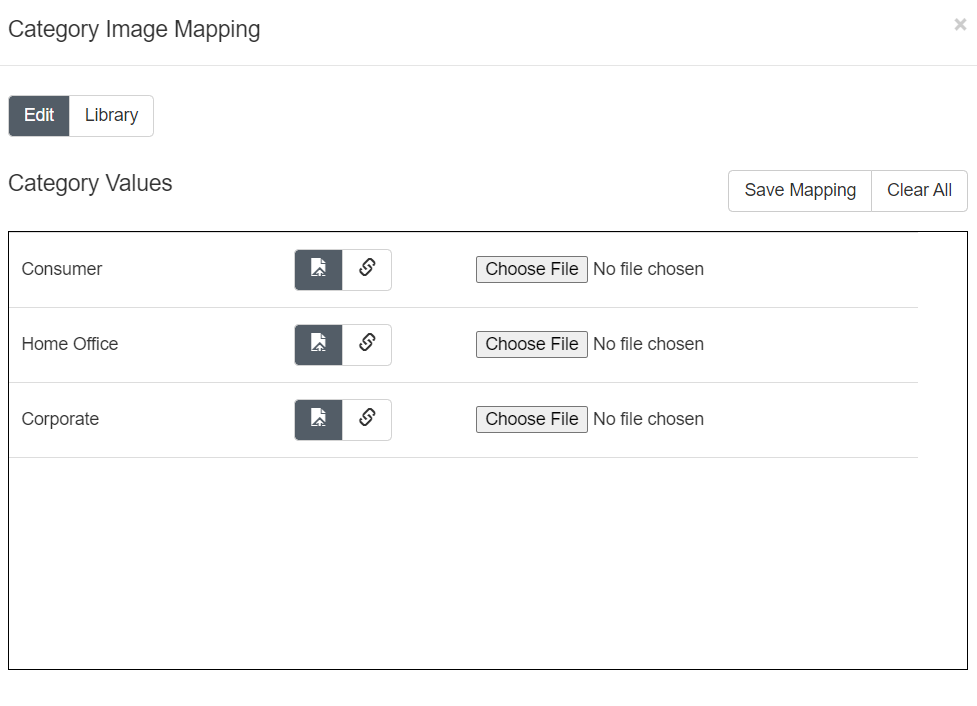Click the Clear All button

[x=919, y=190]
